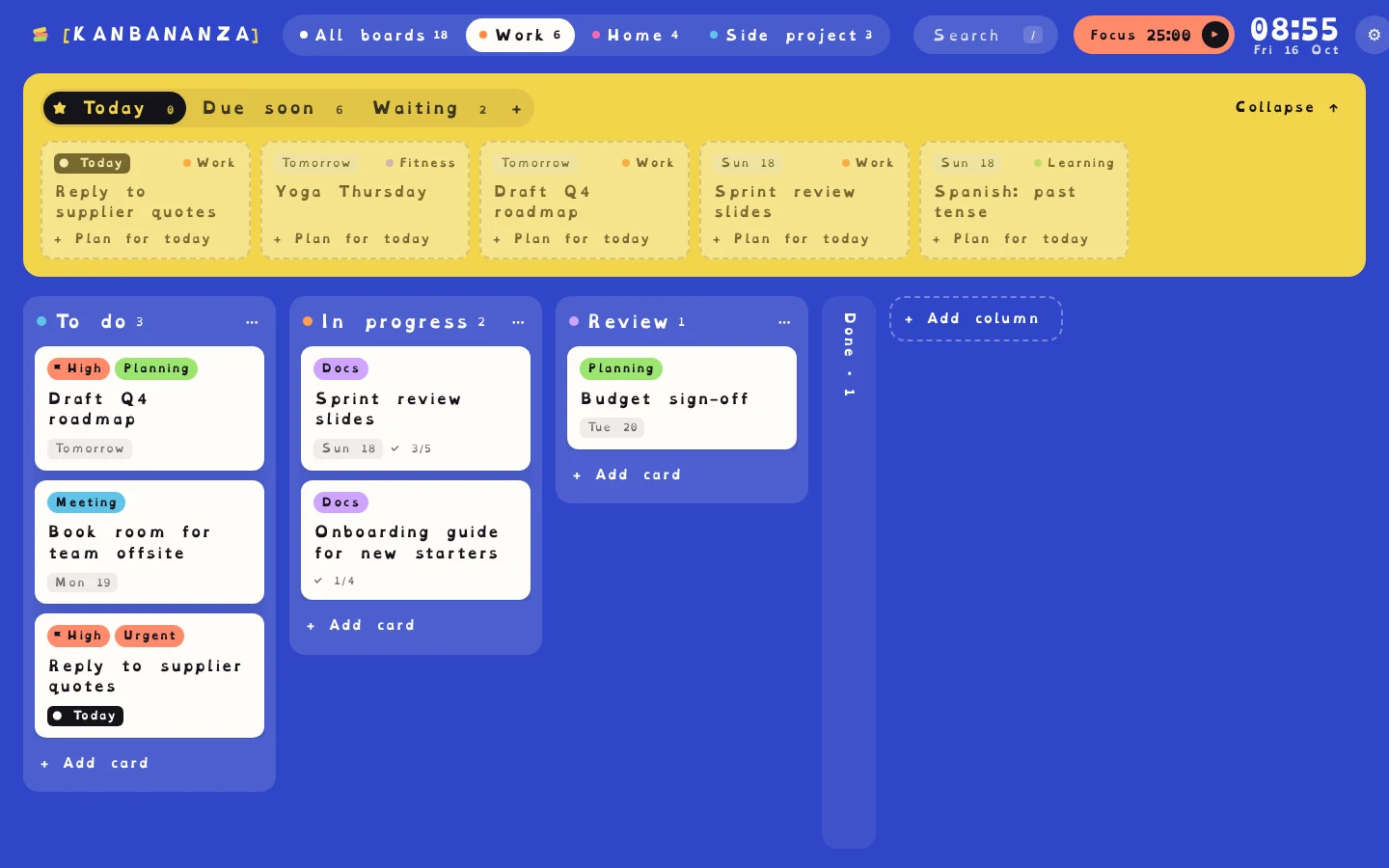Add a new planner tab with plus icon
1389x868 pixels.
click(x=516, y=109)
